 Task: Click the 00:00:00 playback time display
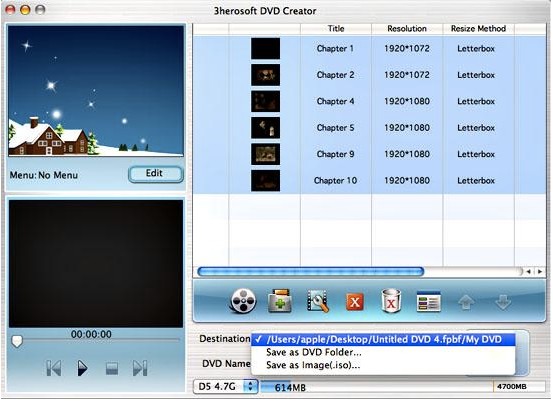tap(91, 334)
